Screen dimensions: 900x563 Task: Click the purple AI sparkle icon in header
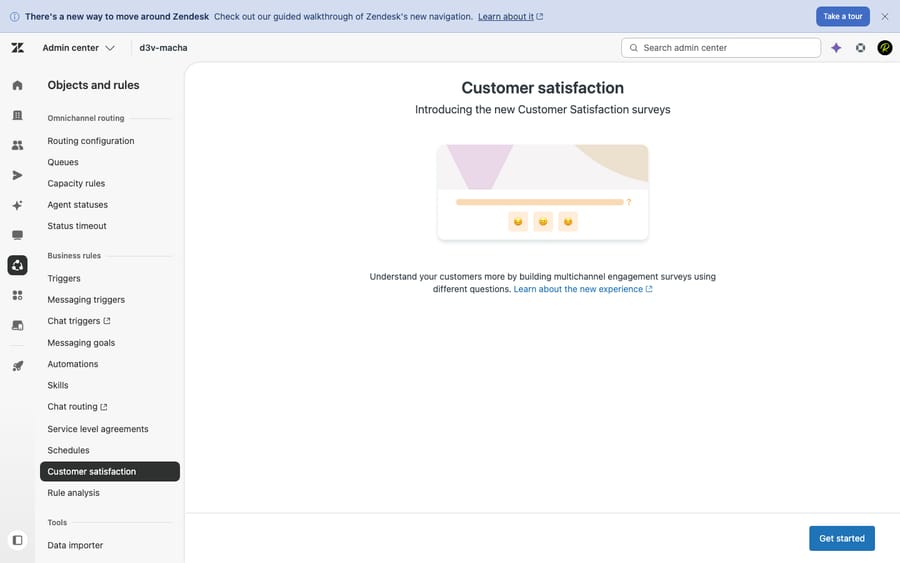click(836, 48)
